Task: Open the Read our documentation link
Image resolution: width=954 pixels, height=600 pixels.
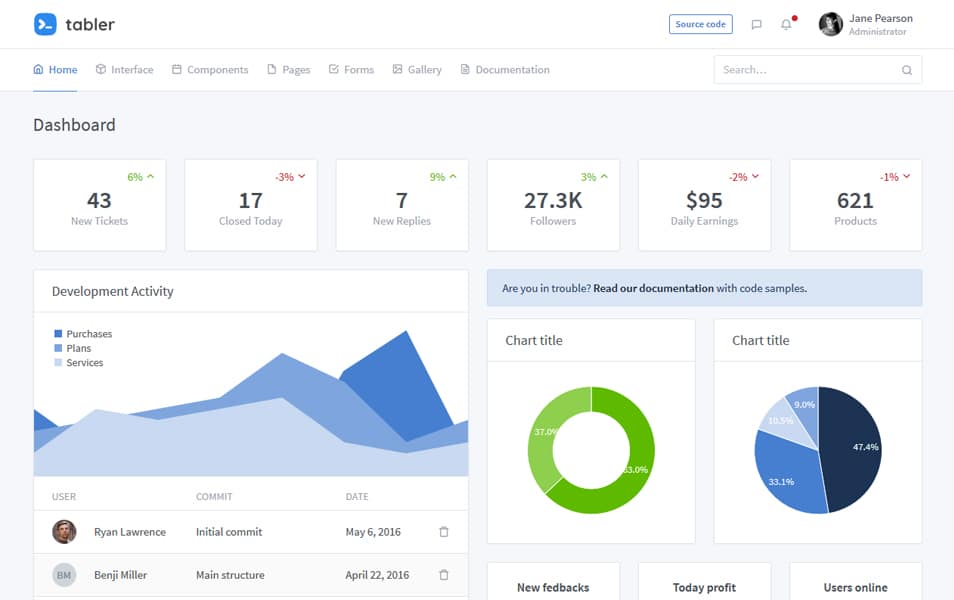Action: [653, 288]
